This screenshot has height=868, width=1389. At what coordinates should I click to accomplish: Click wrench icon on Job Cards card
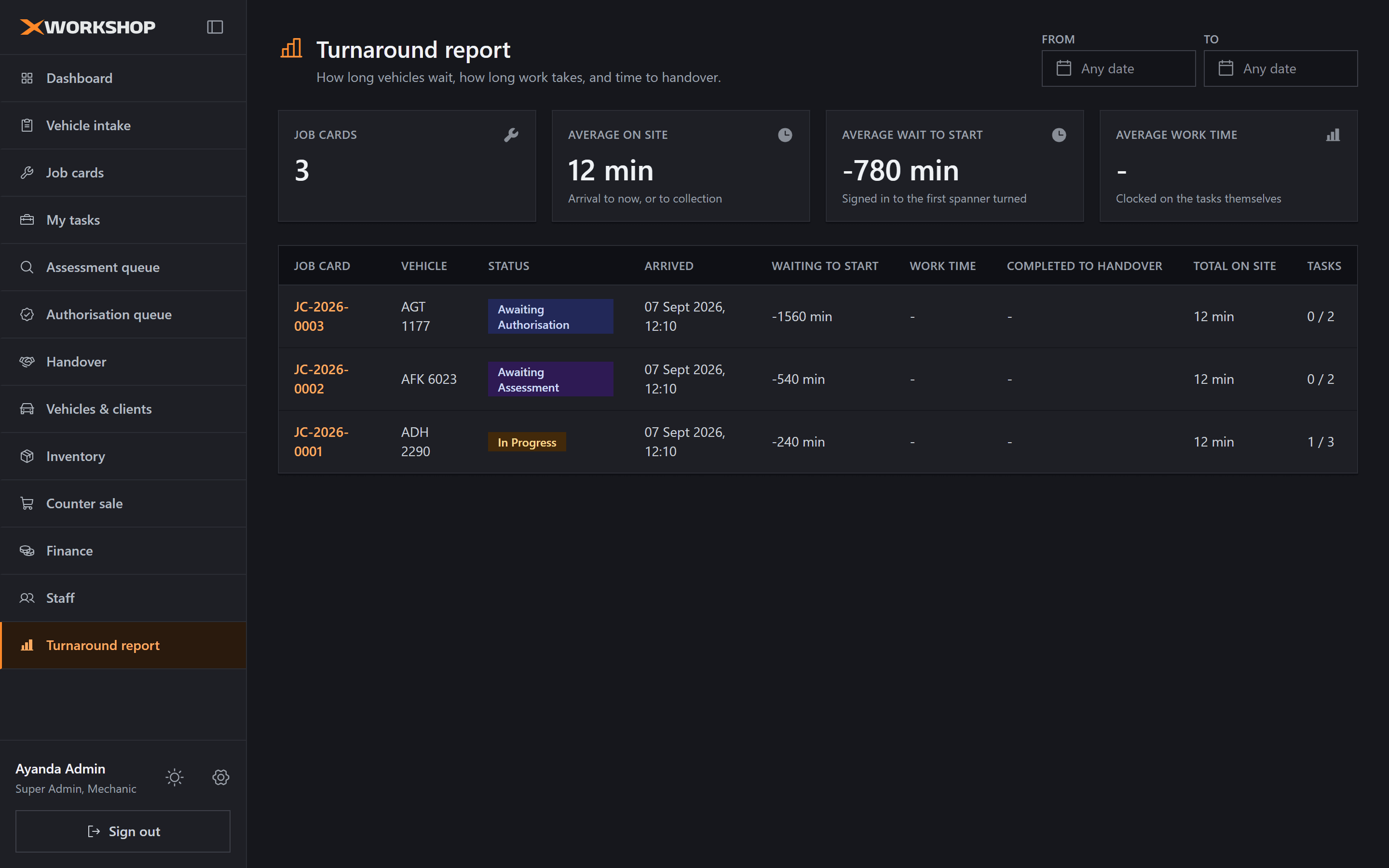[x=511, y=135]
